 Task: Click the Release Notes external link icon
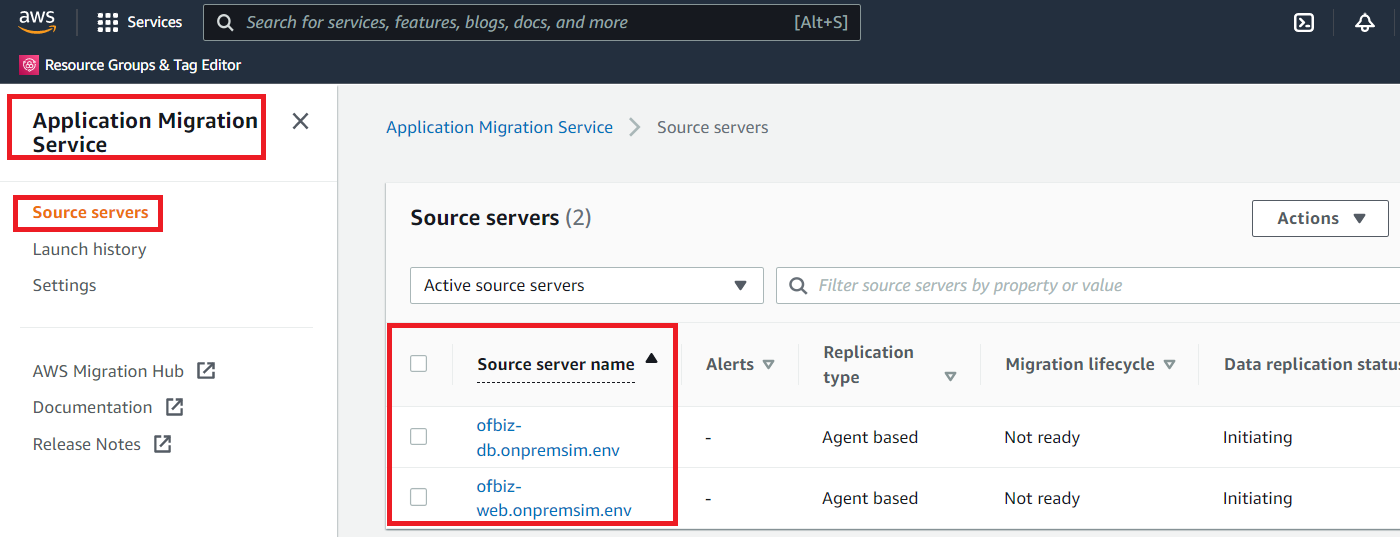point(163,444)
